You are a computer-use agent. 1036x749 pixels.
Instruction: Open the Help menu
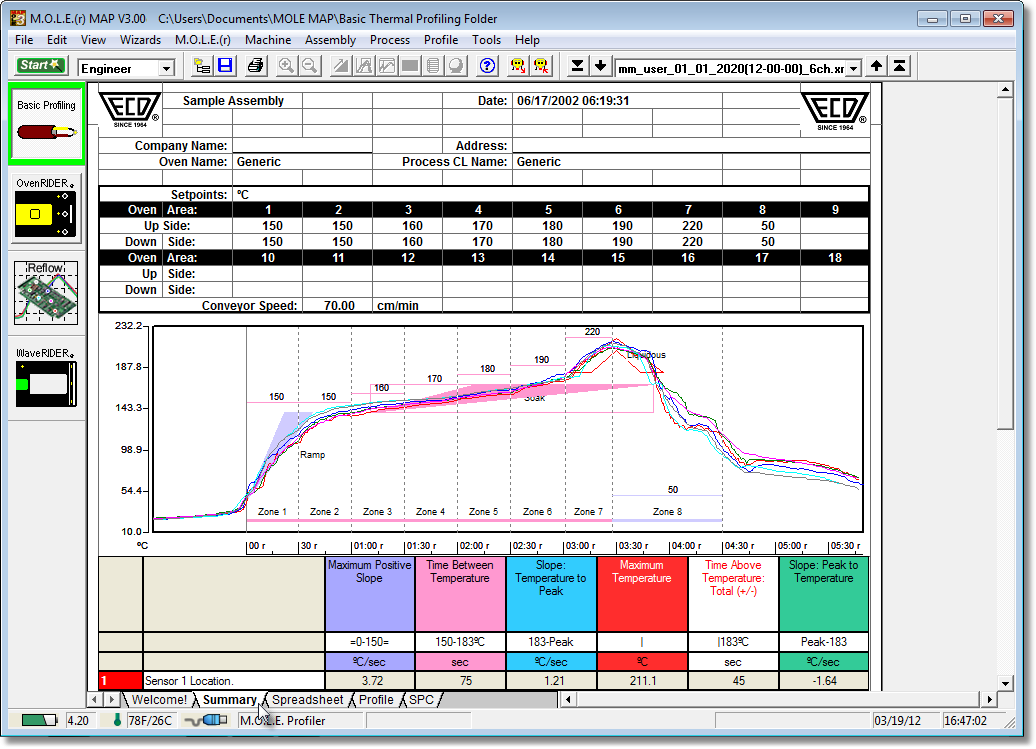(527, 40)
